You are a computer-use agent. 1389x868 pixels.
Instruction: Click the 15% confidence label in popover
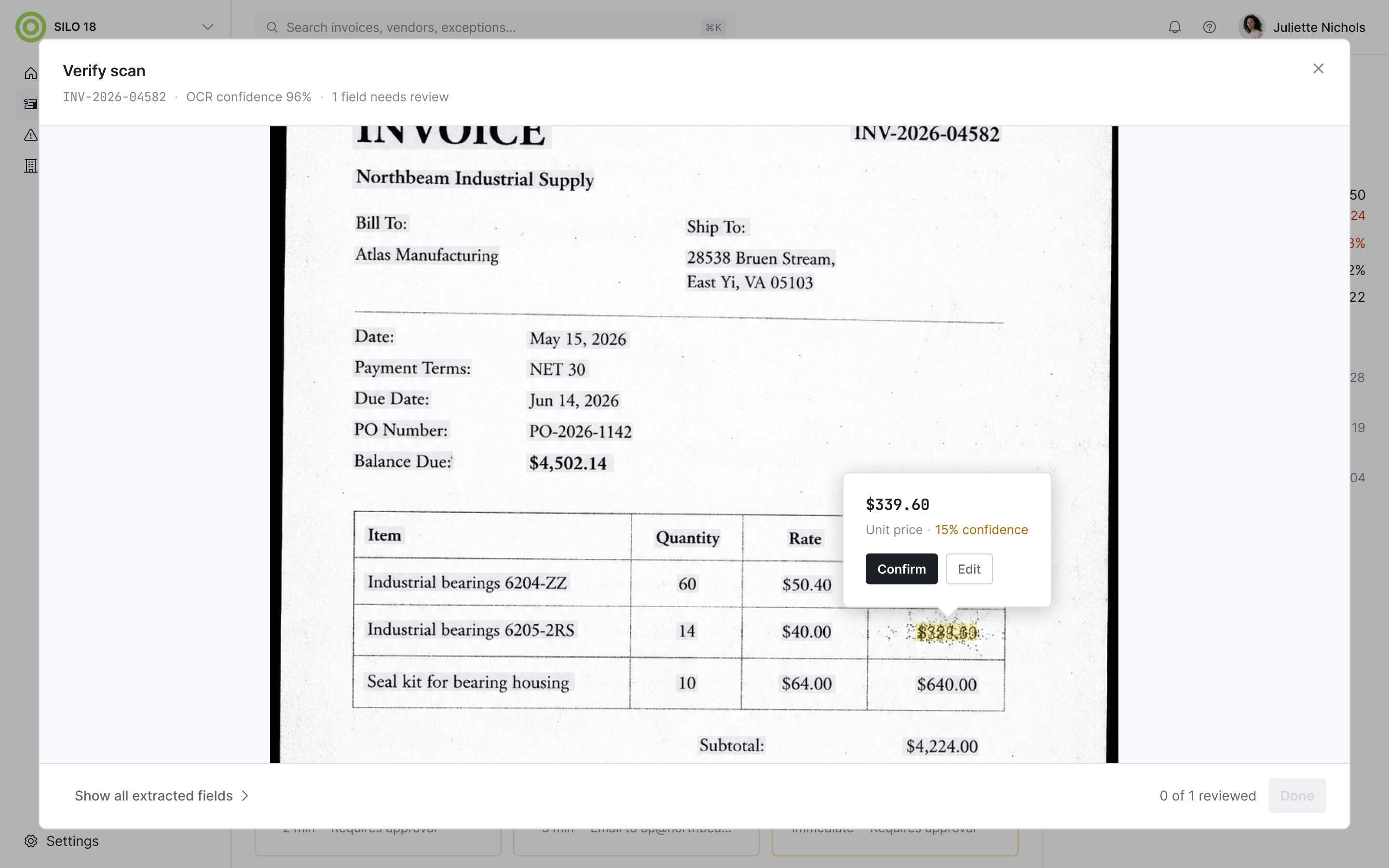[981, 530]
